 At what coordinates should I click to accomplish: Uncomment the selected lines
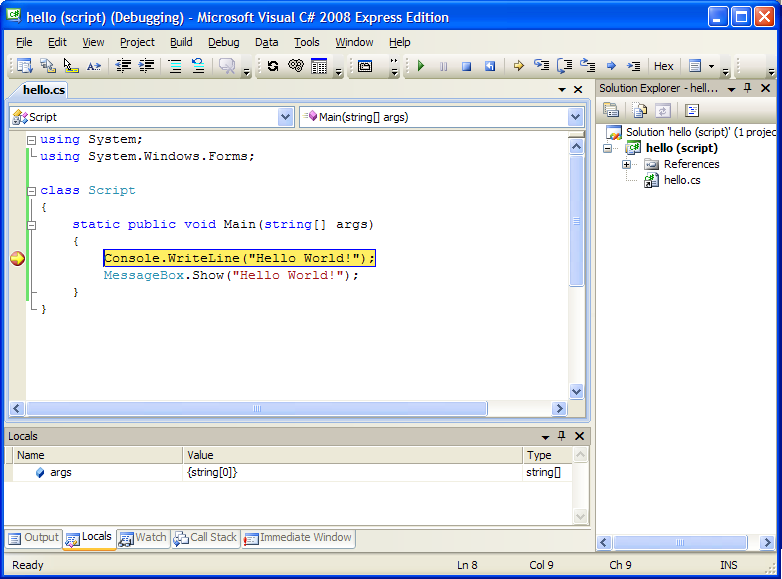[198, 66]
